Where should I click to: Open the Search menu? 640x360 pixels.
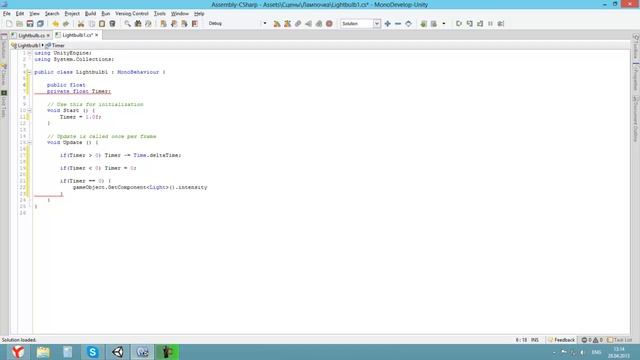52,13
